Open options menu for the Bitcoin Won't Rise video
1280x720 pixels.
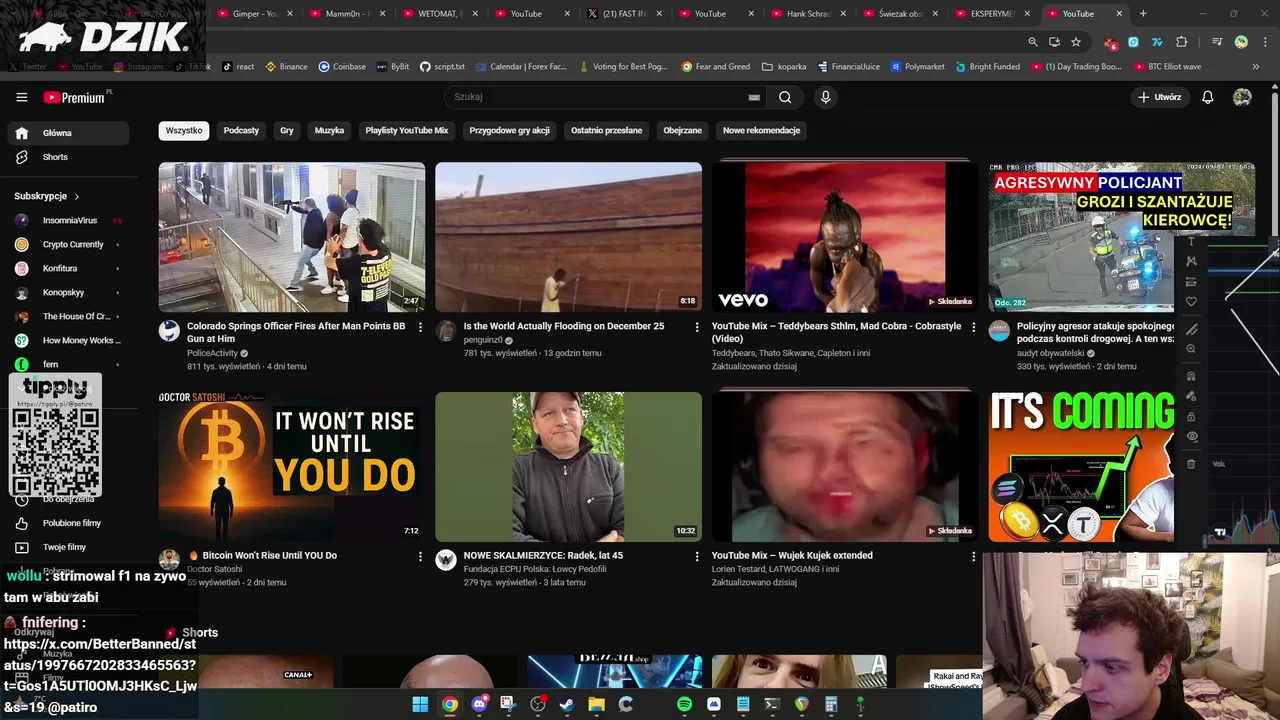[420, 556]
